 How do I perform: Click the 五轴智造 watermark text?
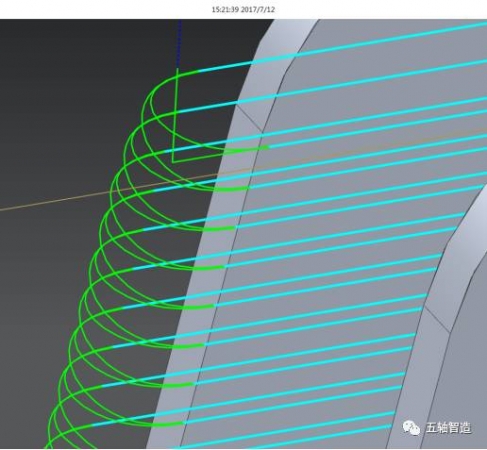point(448,428)
